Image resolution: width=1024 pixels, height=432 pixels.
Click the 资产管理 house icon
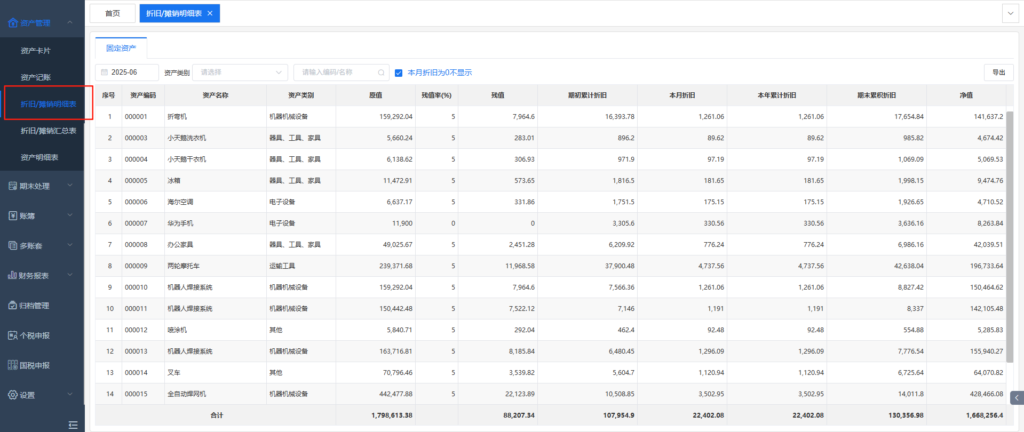point(12,23)
